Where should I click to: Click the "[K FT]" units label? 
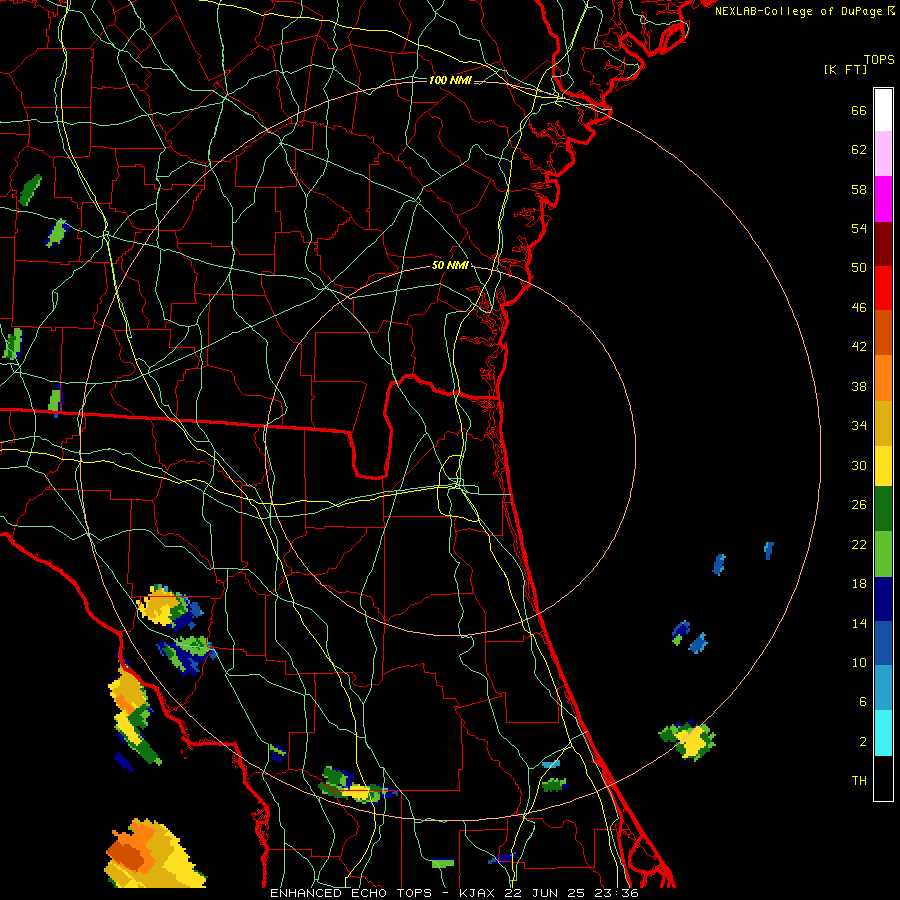(x=845, y=69)
